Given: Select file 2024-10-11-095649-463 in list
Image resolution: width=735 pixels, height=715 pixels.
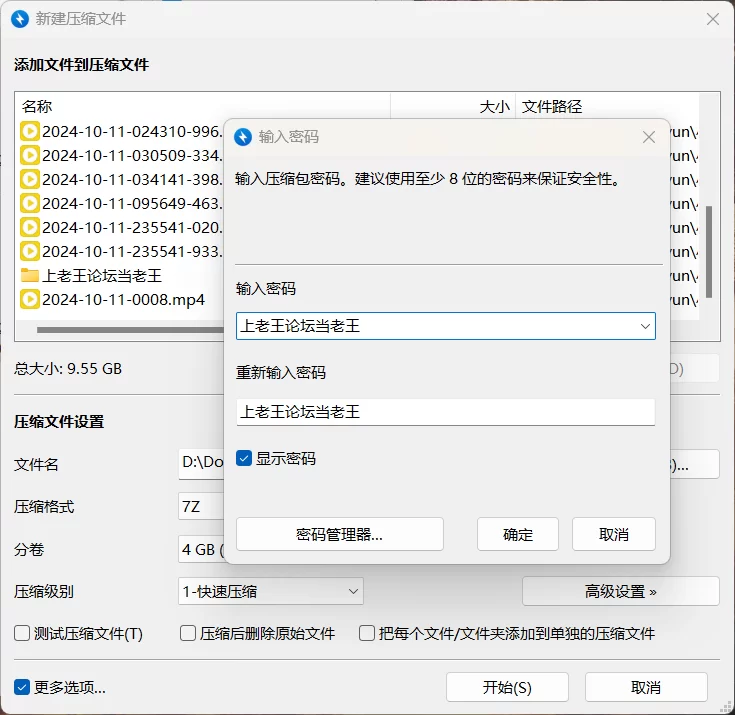Looking at the screenshot, I should pyautogui.click(x=132, y=203).
